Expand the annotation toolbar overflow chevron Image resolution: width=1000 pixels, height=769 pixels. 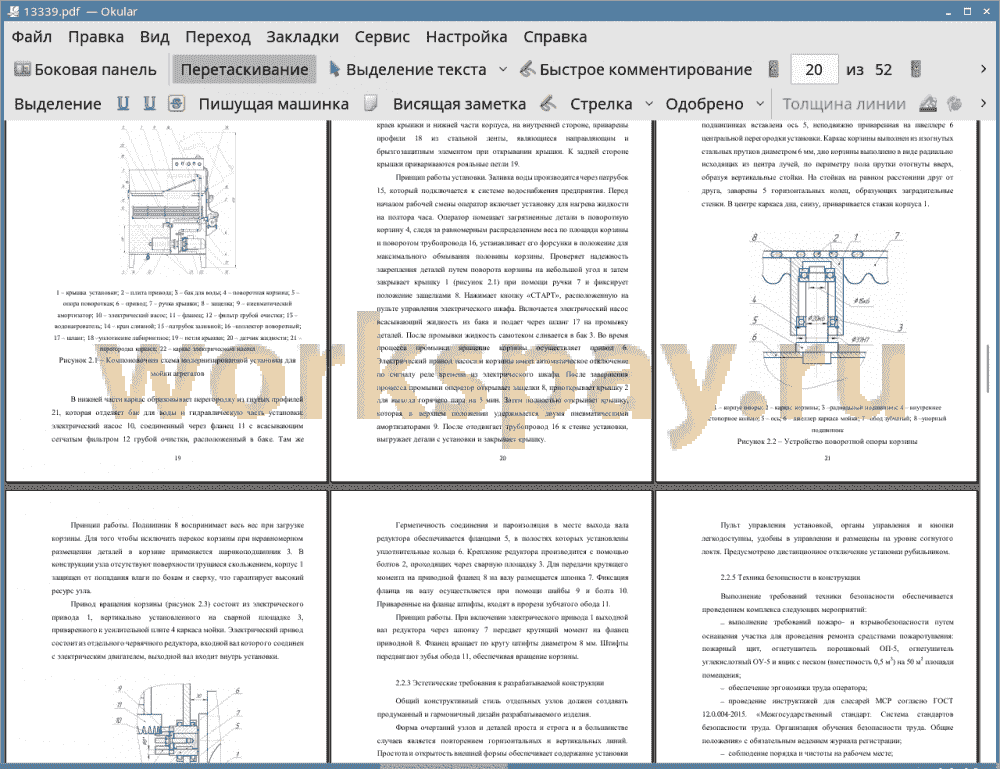click(x=983, y=103)
